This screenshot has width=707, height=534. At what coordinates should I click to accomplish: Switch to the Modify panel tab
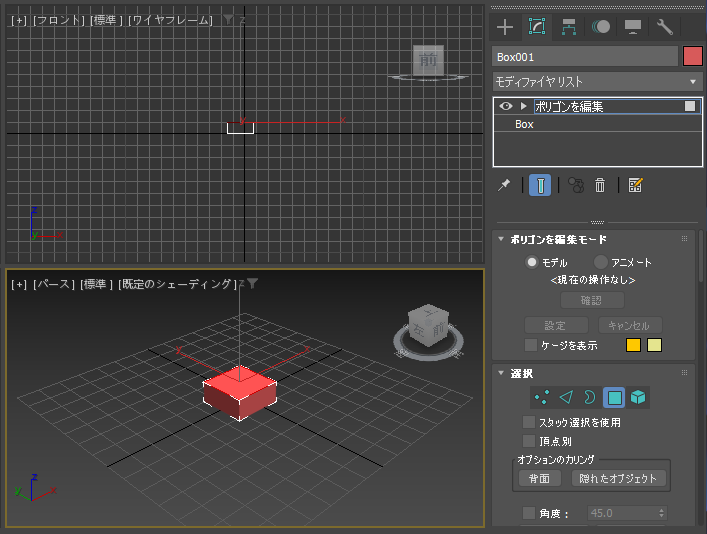(x=537, y=27)
